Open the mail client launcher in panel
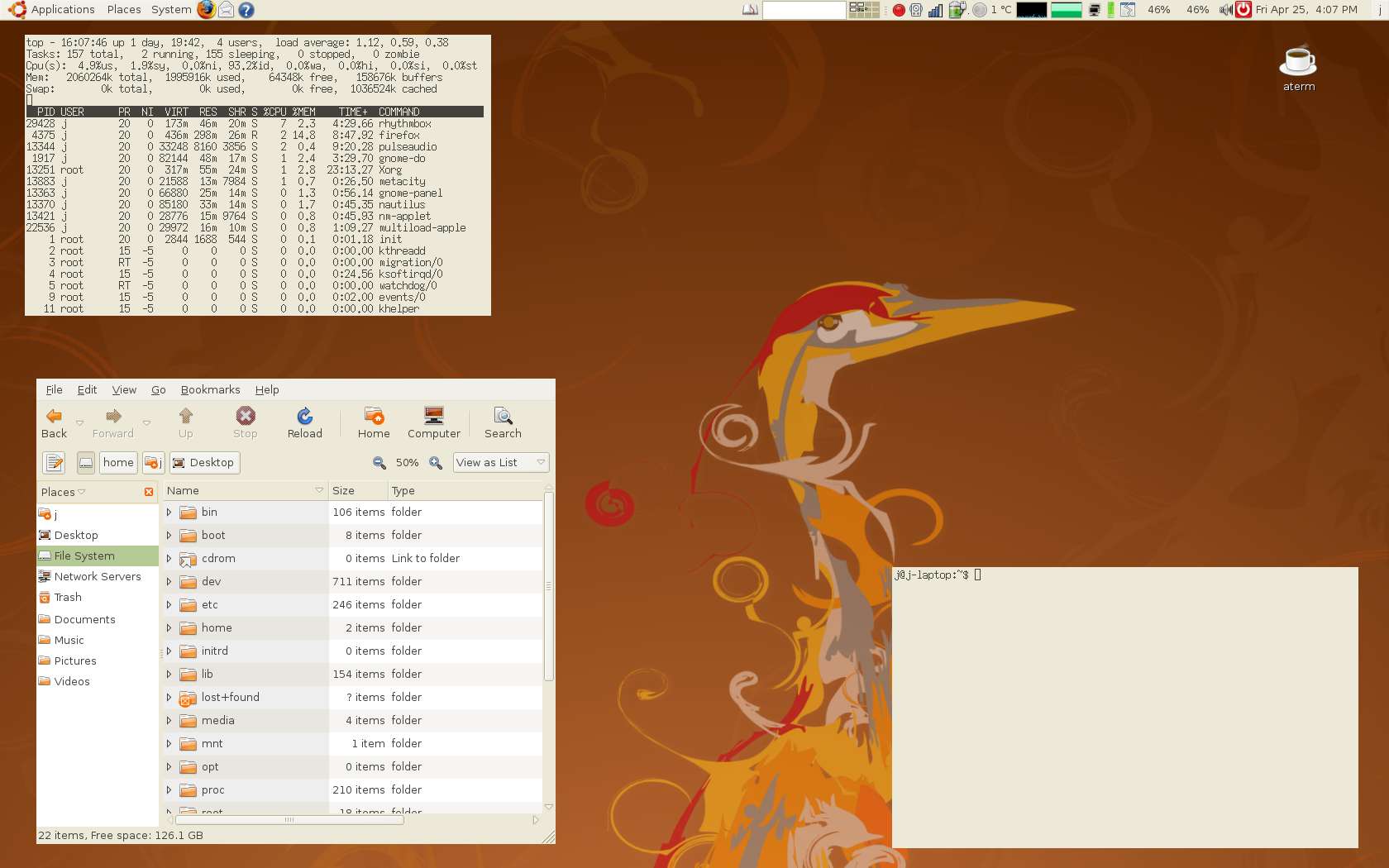 click(226, 10)
